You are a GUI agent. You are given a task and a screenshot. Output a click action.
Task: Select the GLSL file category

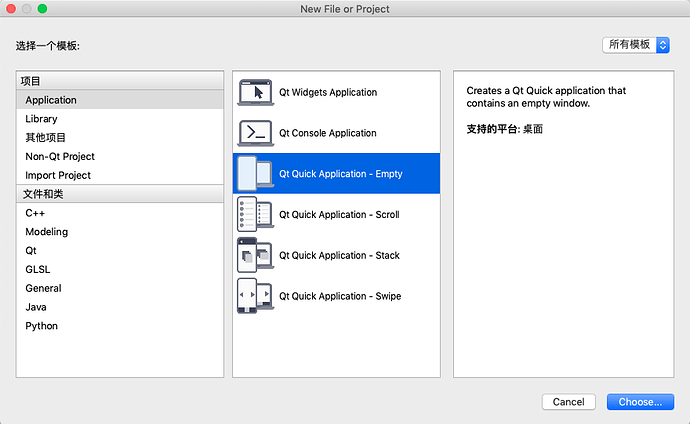(120, 269)
